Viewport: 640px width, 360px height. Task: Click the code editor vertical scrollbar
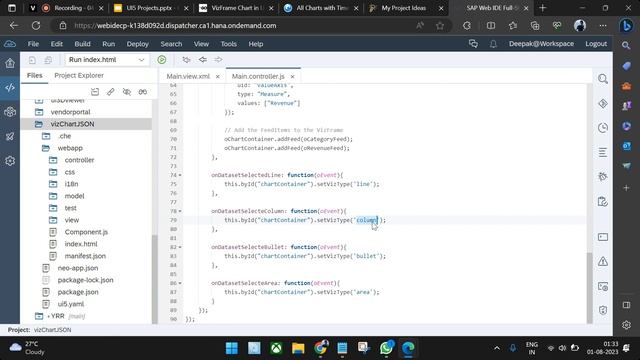589,287
